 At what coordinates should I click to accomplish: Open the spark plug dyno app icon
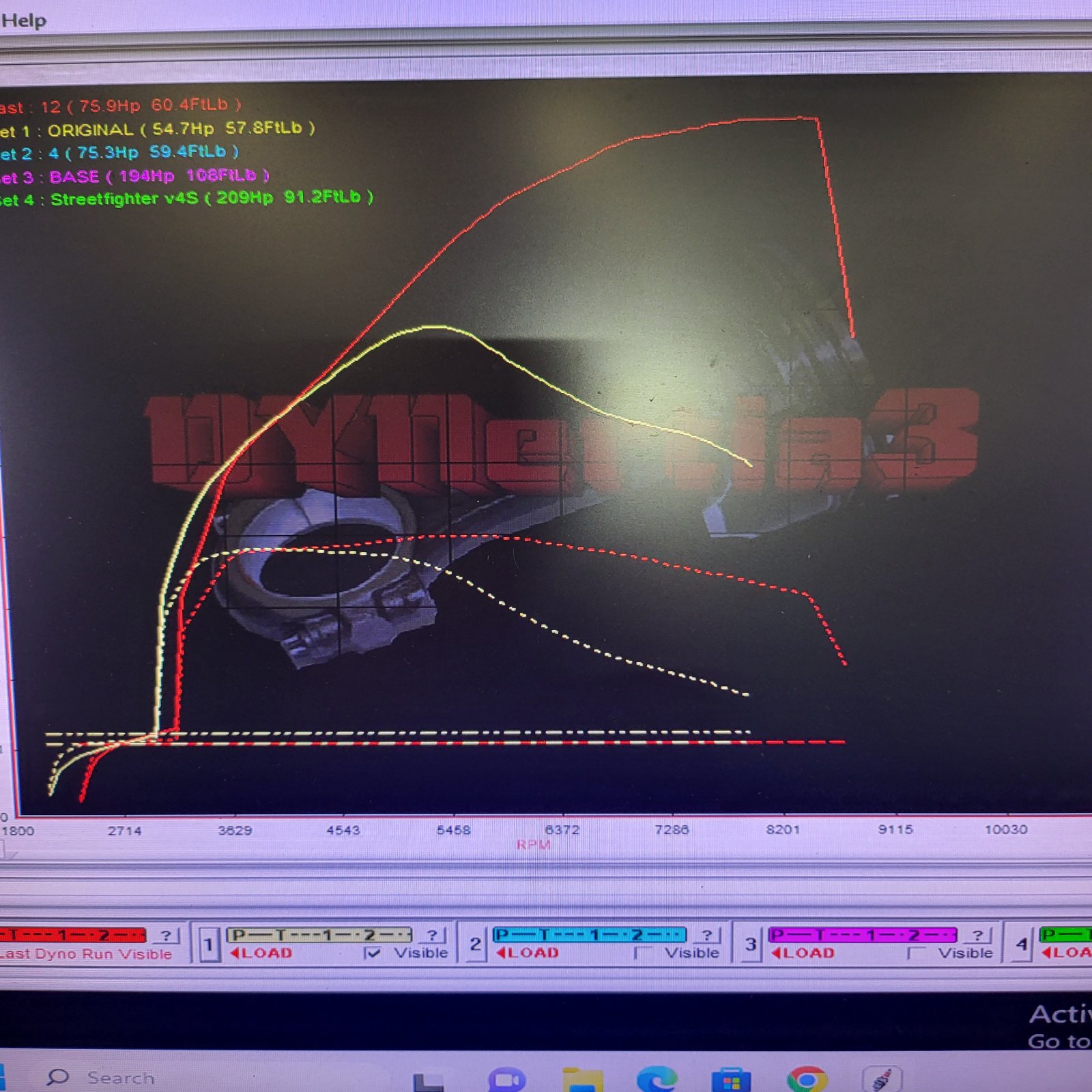(x=882, y=1079)
